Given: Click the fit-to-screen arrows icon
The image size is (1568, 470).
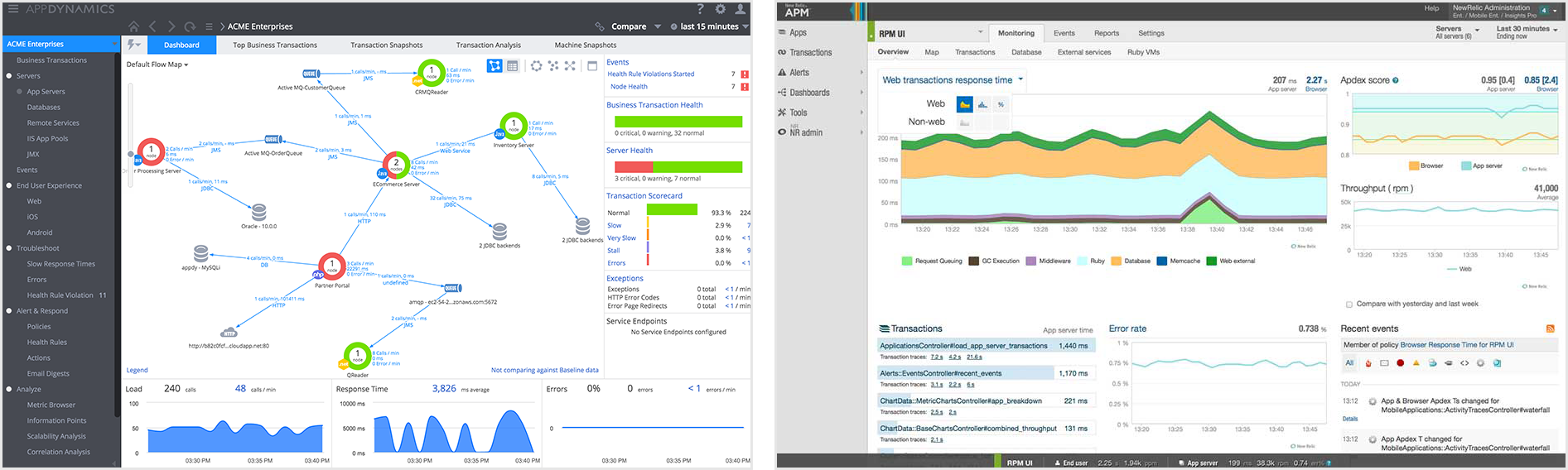Looking at the screenshot, I should tap(570, 65).
